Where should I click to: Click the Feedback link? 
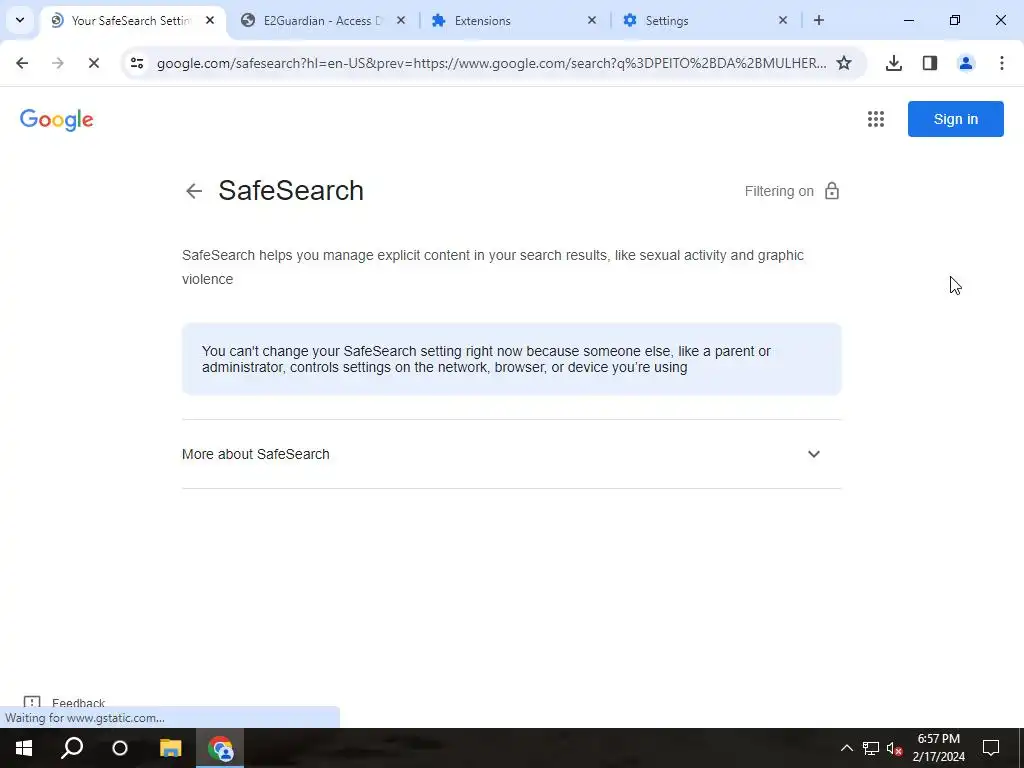pos(78,703)
